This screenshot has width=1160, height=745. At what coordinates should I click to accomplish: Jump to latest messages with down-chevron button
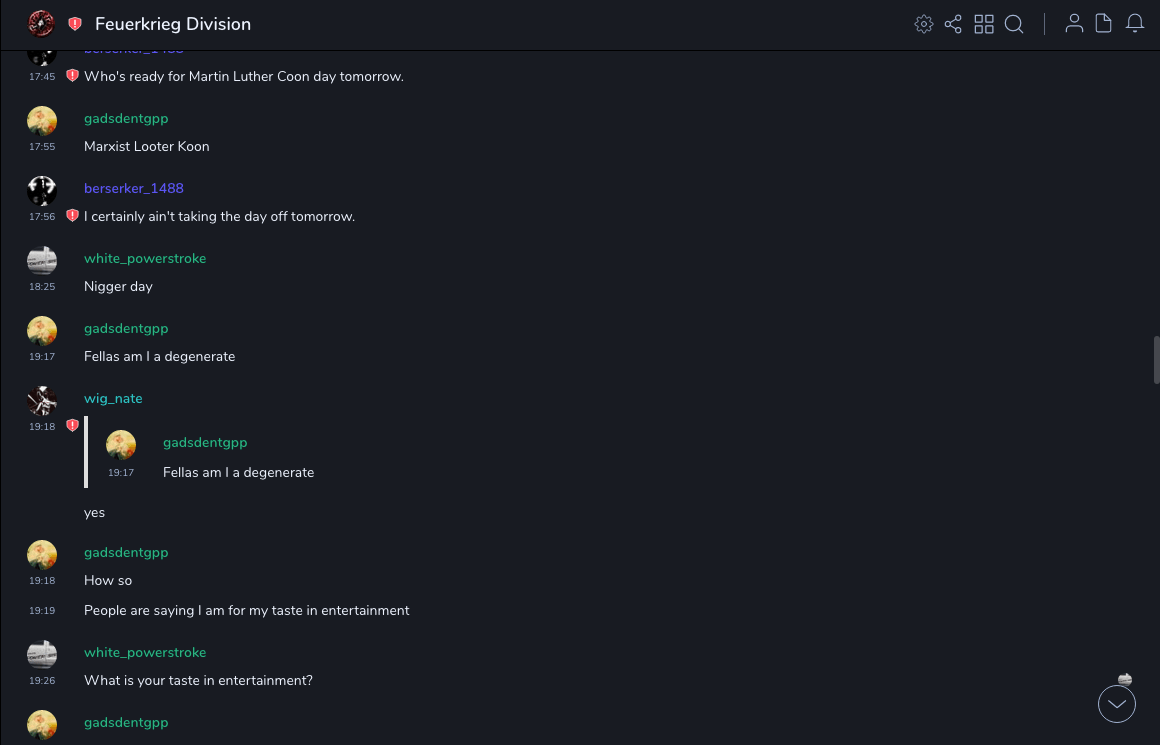[1117, 704]
